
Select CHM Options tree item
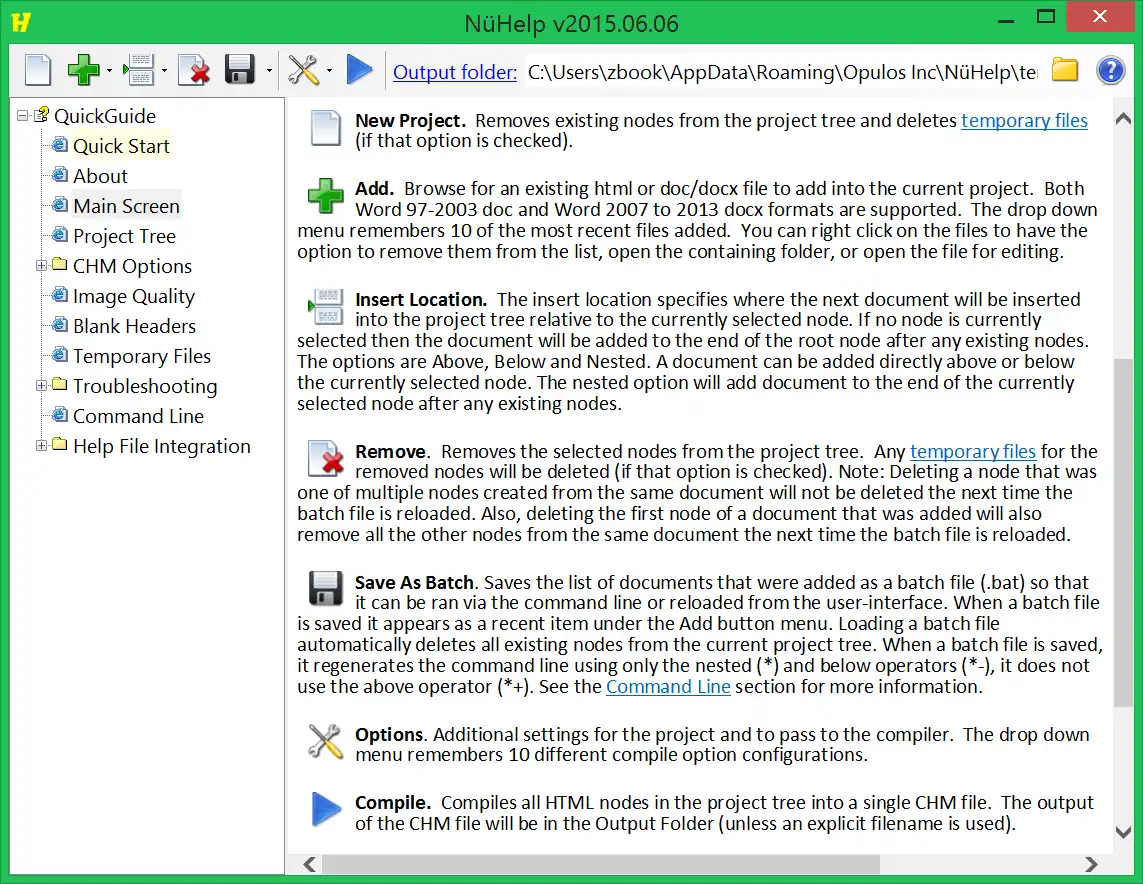132,266
